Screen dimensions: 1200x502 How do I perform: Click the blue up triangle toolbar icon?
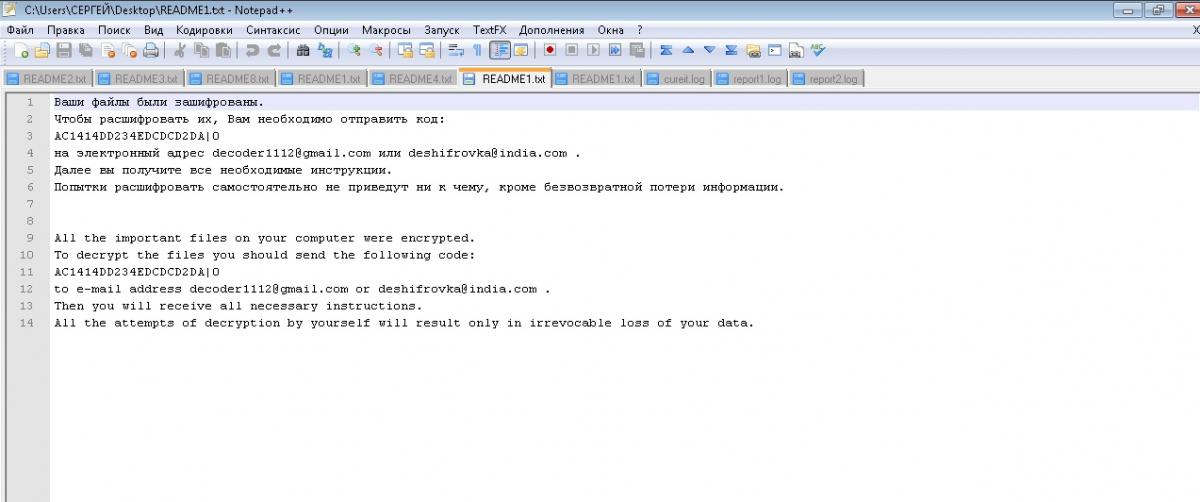click(688, 50)
